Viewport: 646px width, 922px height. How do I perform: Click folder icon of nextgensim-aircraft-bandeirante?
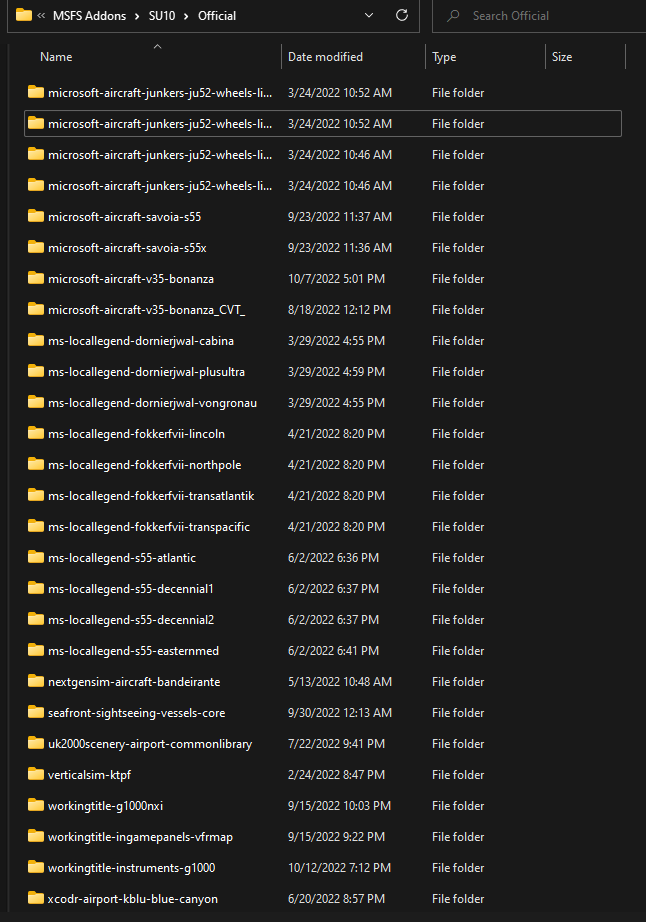point(36,681)
